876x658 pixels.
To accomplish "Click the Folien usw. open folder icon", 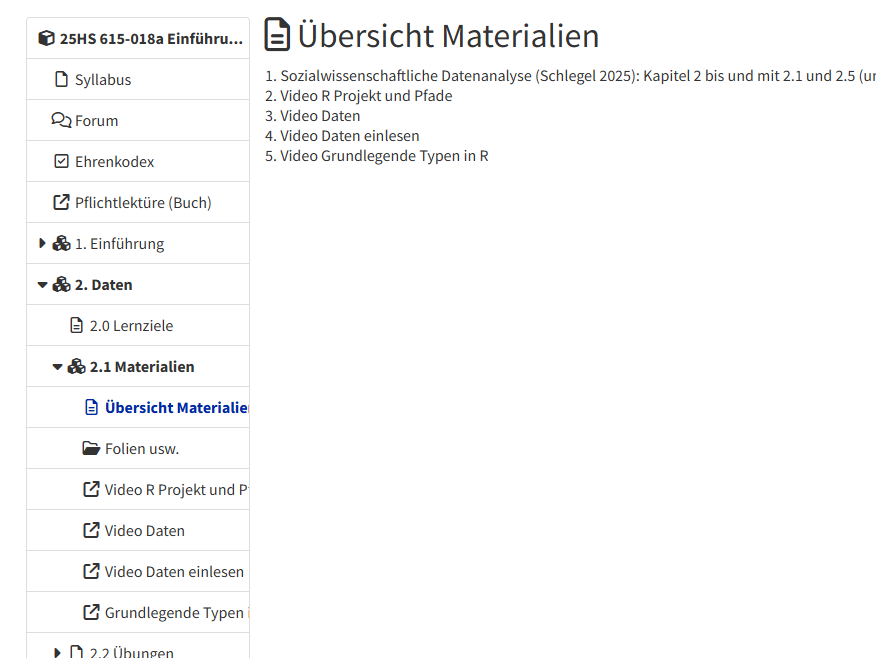I will click(x=91, y=449).
